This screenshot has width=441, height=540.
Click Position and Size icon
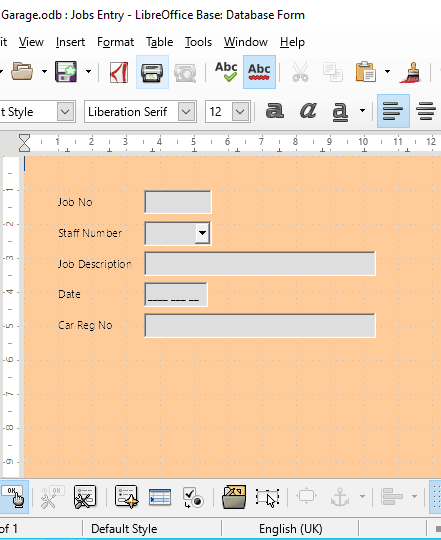[306, 496]
